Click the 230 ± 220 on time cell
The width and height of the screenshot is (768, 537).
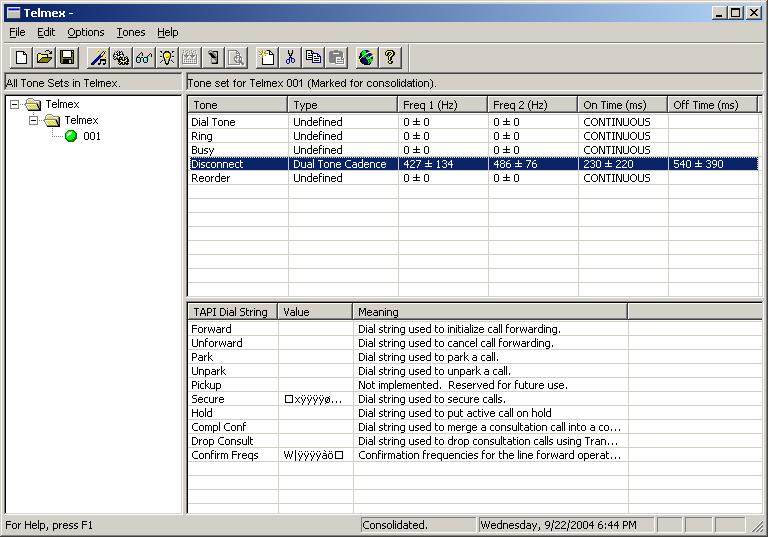624,164
